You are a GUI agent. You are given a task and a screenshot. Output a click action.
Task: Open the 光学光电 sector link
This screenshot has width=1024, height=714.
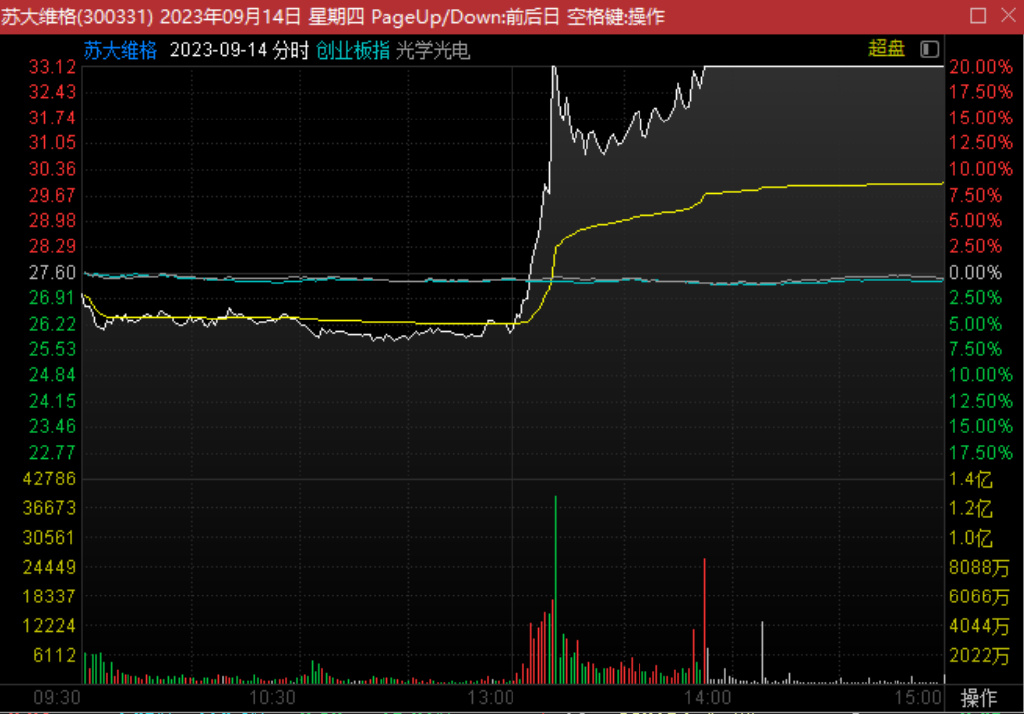coord(432,51)
